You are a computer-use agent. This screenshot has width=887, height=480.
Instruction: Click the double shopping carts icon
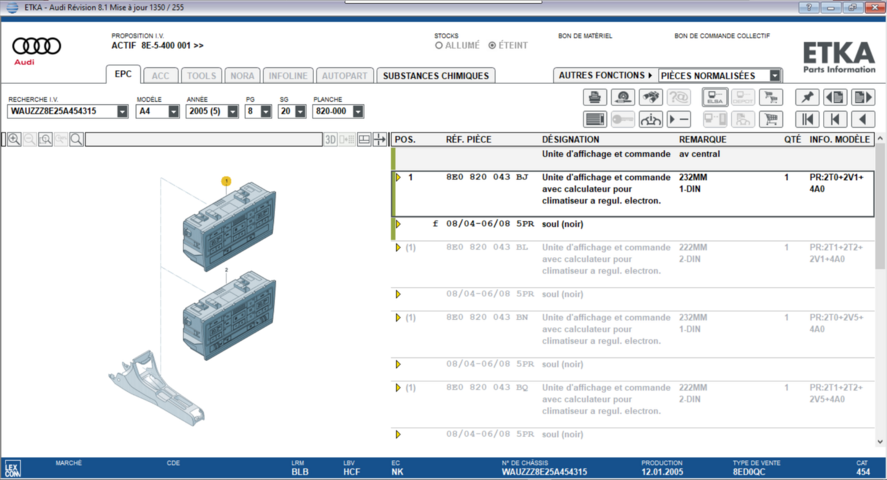coord(771,97)
